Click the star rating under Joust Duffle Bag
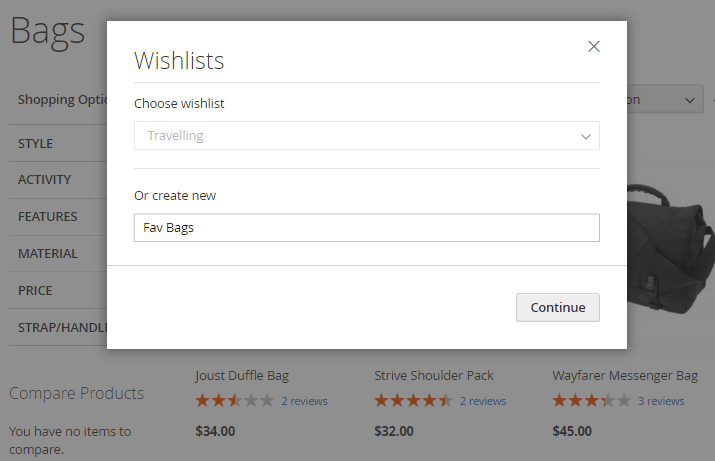This screenshot has height=461, width=715. click(234, 401)
